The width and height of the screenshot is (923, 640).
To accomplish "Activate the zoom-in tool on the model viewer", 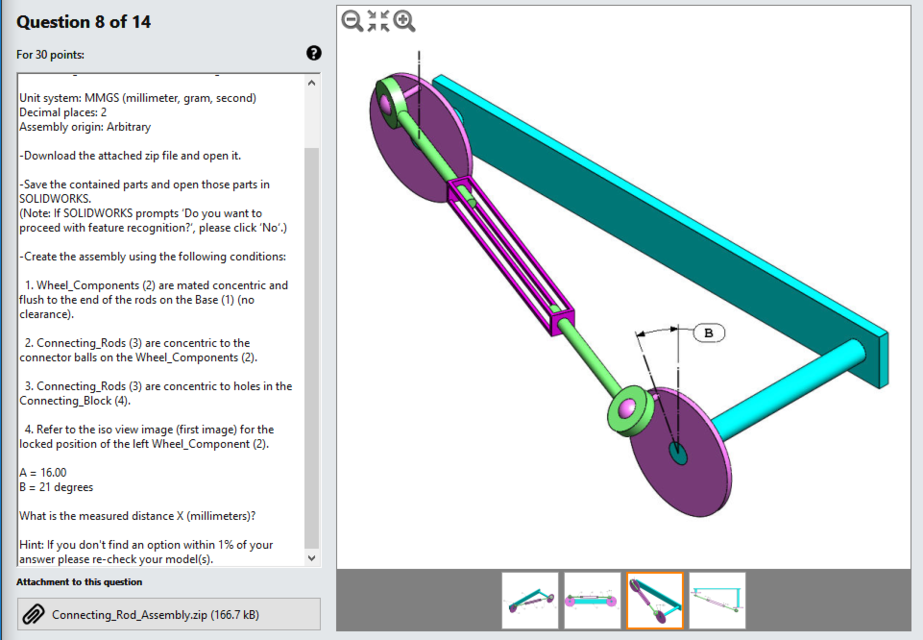I will 405,21.
